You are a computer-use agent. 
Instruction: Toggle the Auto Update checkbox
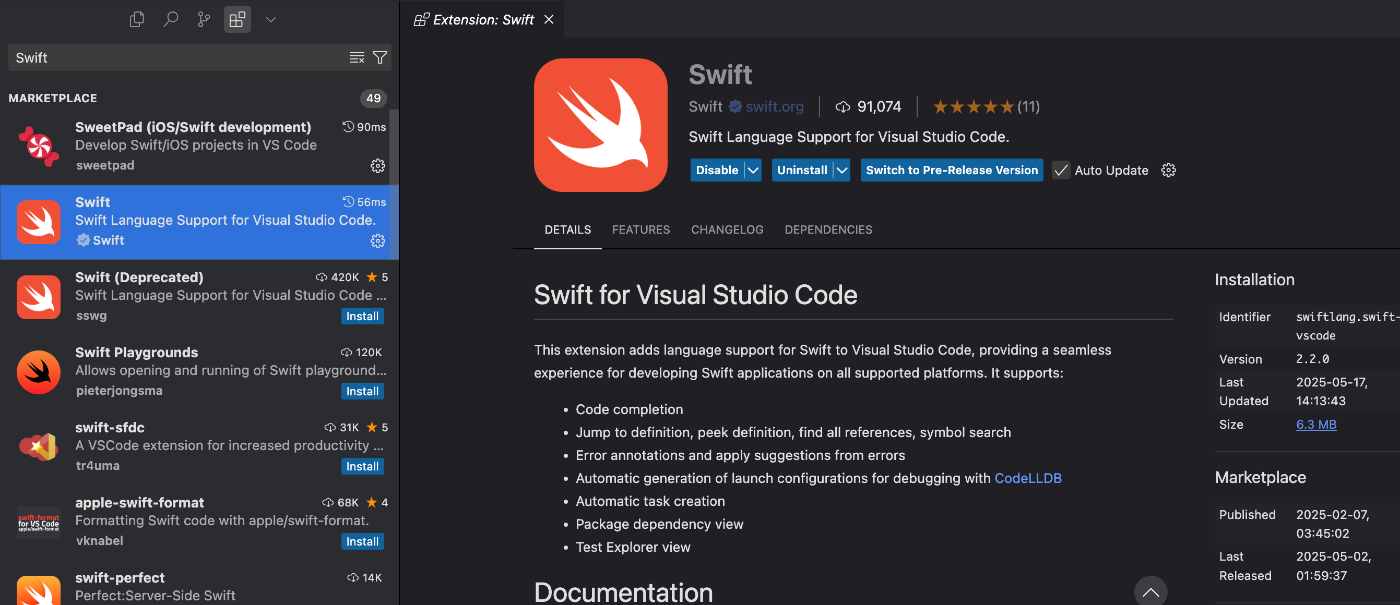point(1061,170)
